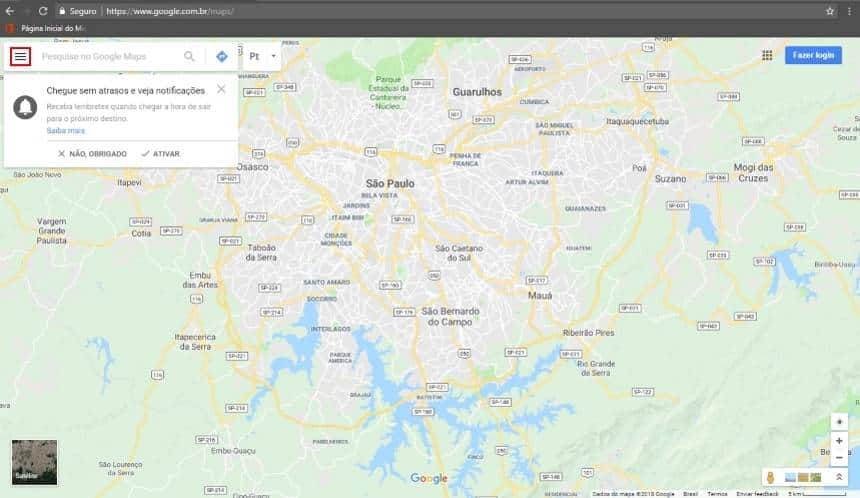Choose NÃO, OBRIGADO on the prompt

pyautogui.click(x=93, y=154)
